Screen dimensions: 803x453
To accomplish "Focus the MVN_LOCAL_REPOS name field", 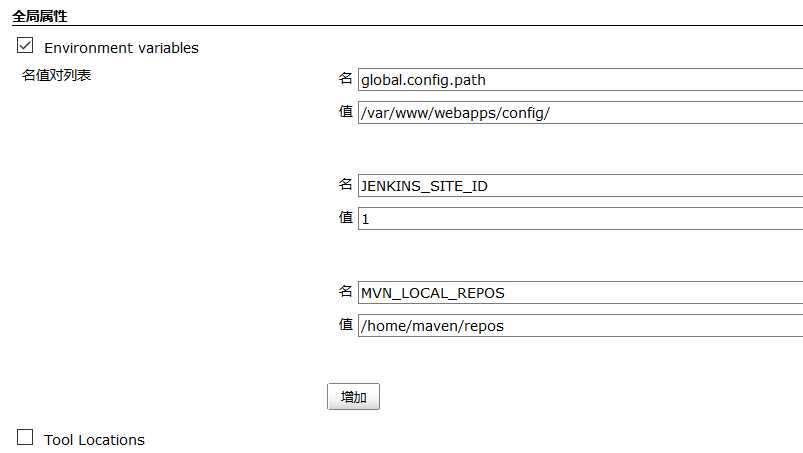I will click(580, 293).
